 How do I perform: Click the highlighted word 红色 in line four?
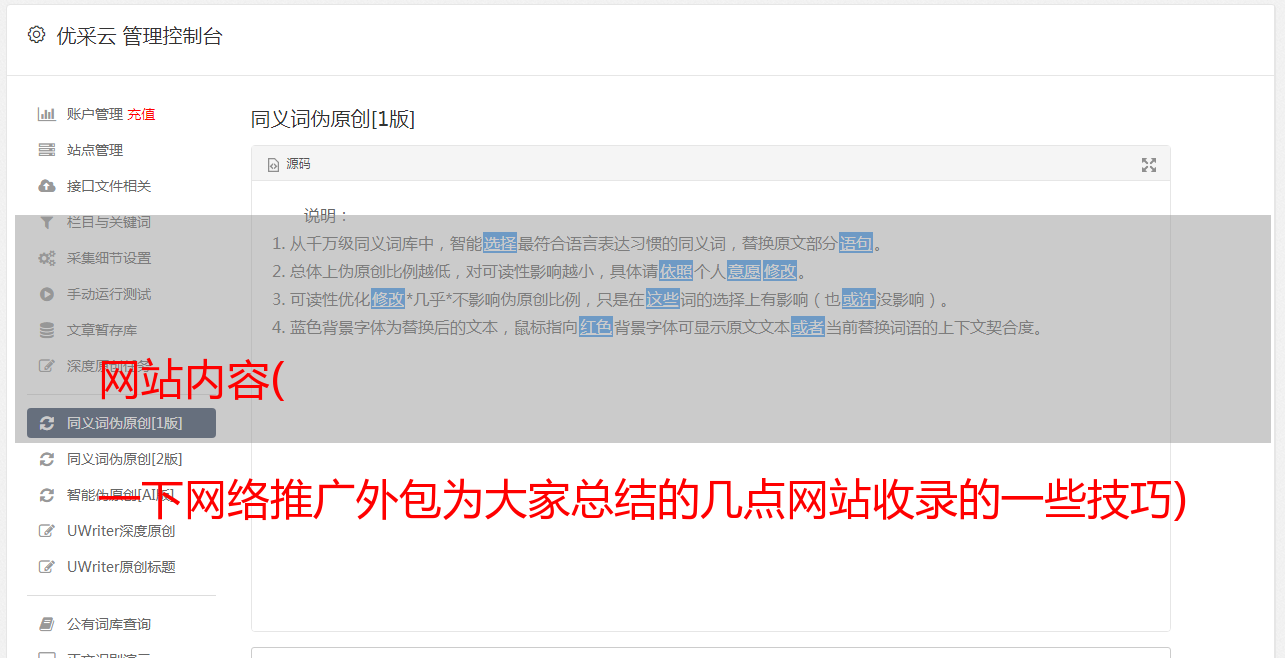596,327
